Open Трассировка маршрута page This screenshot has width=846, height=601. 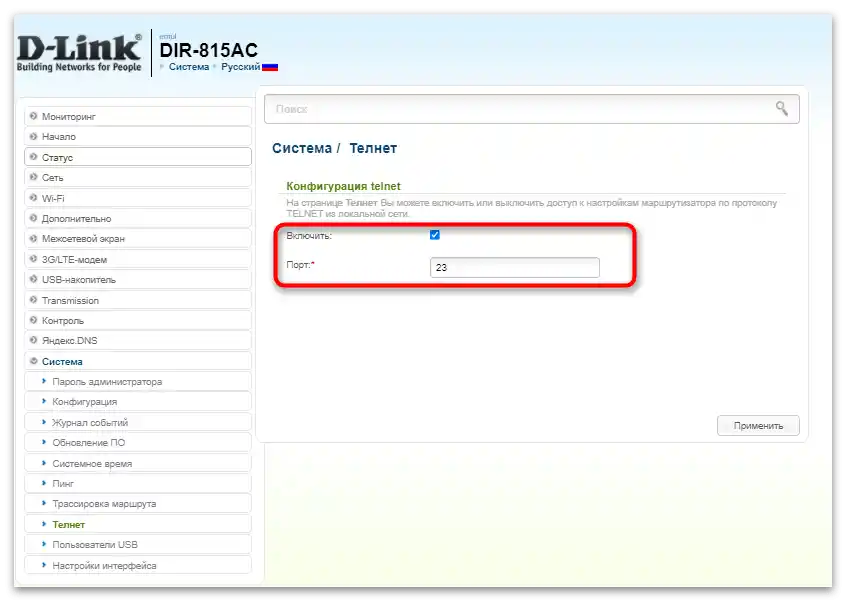click(138, 503)
